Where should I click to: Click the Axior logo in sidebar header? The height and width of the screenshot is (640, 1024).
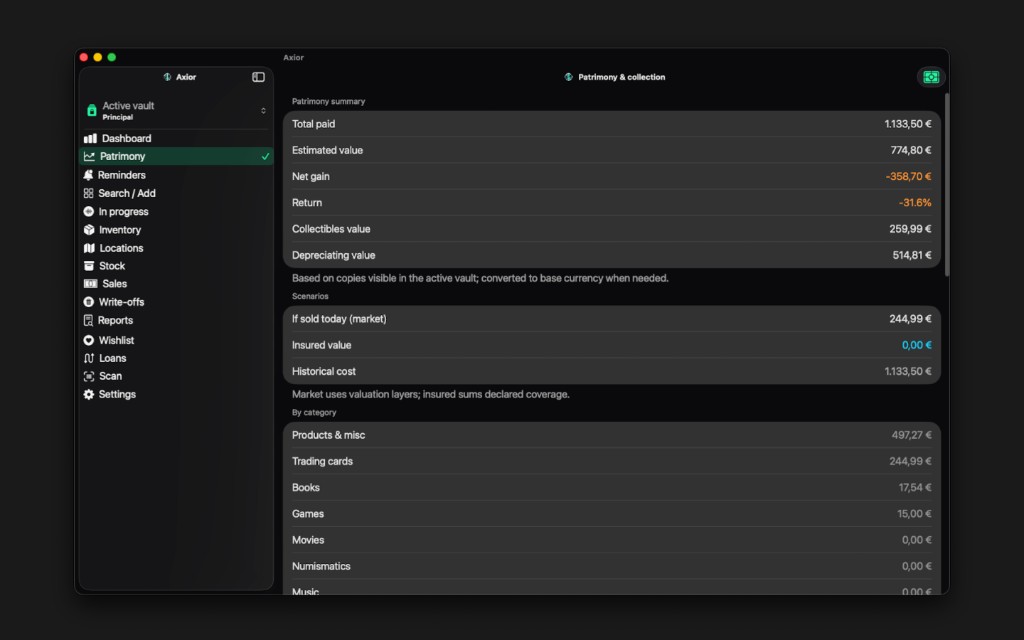tap(167, 77)
